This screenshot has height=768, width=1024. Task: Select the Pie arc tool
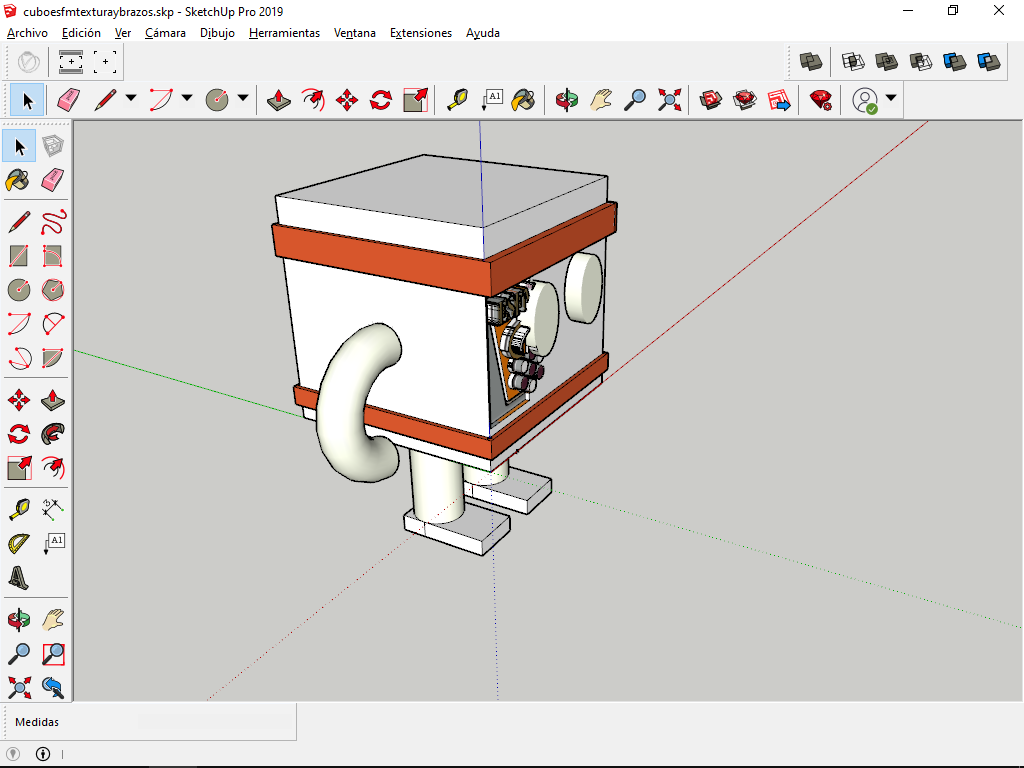[54, 357]
